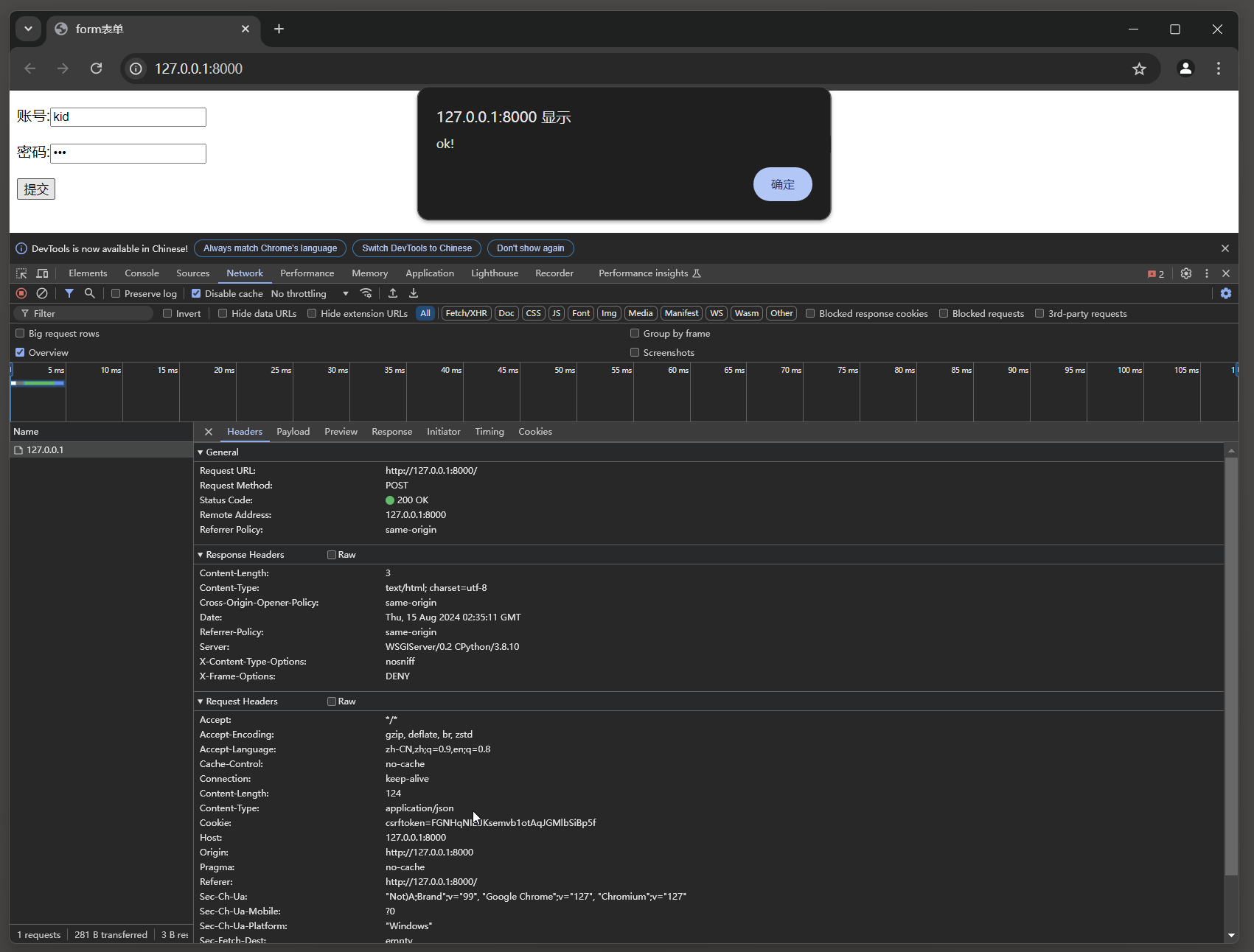Open DevTools customize three-dot menu
This screenshot has height=952, width=1254.
1207,273
